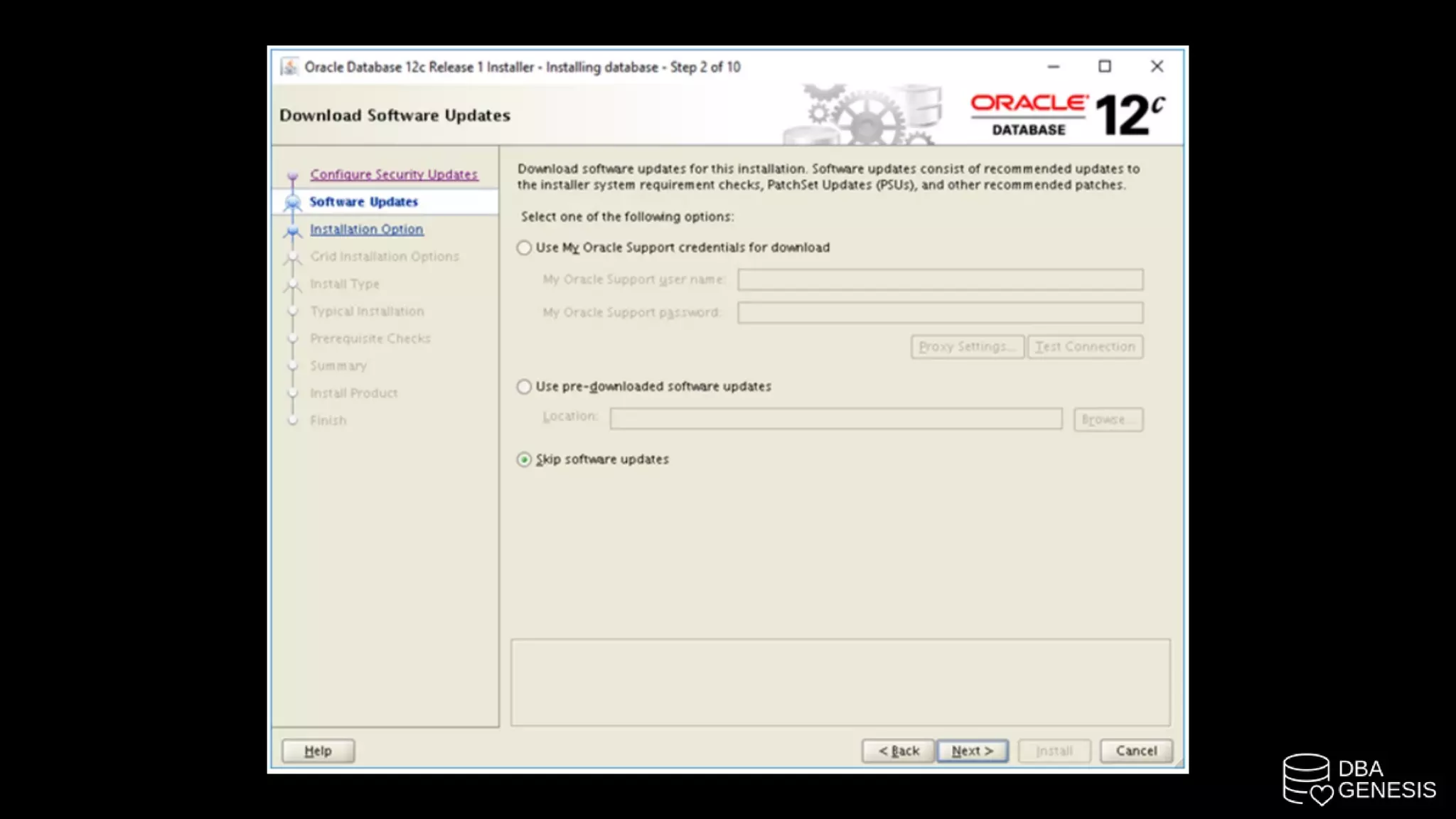The width and height of the screenshot is (1456, 819).
Task: Open the Help button
Action: click(x=318, y=751)
